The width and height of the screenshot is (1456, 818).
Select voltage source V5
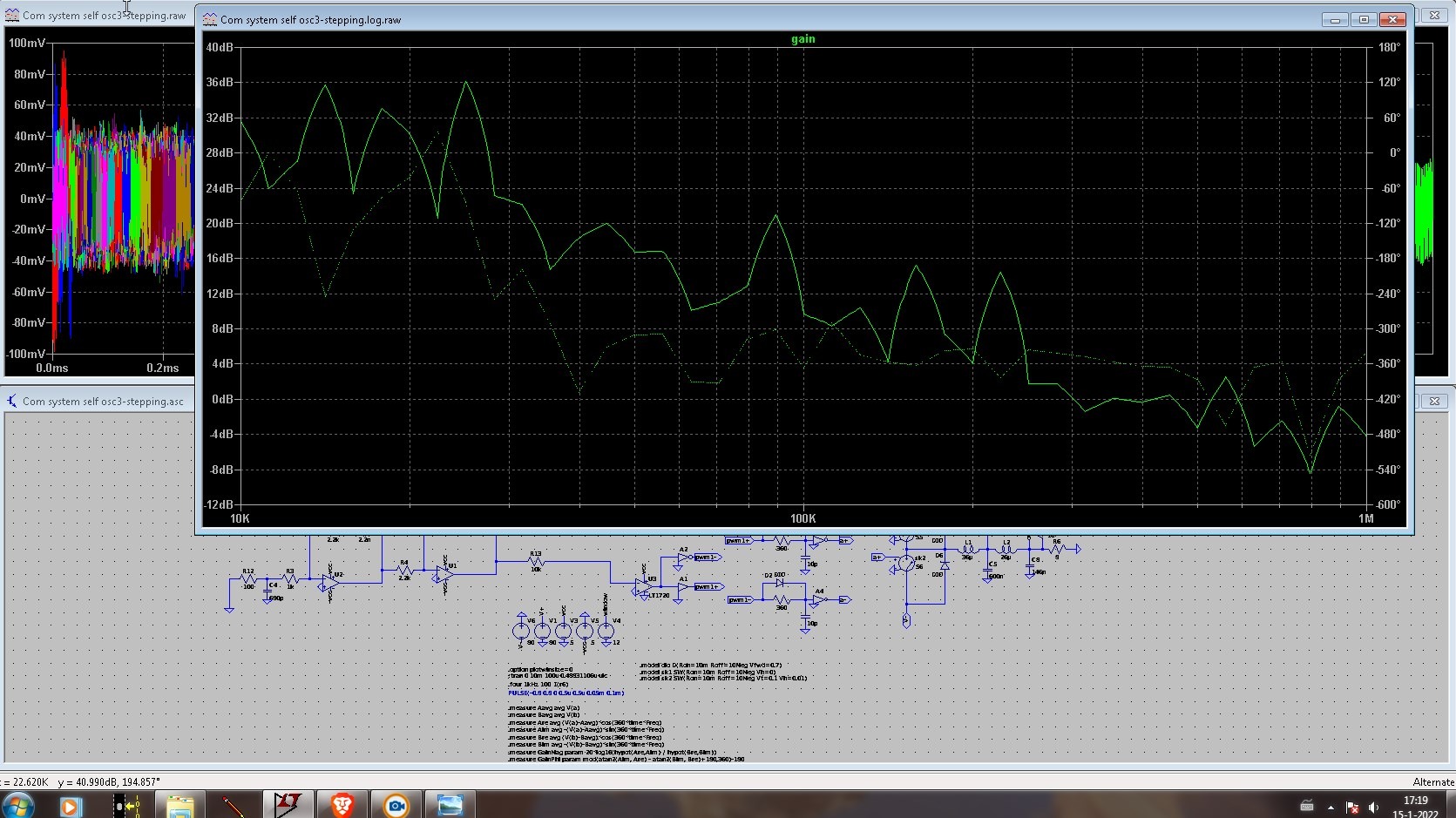(x=585, y=630)
